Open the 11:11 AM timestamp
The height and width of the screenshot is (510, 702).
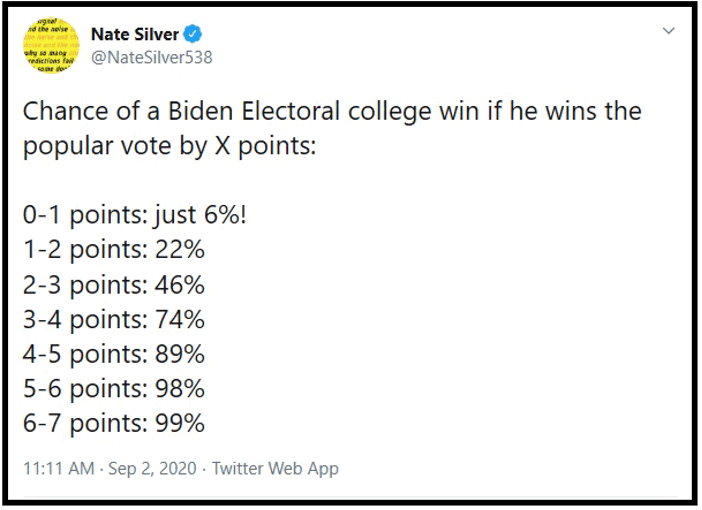pyautogui.click(x=59, y=468)
